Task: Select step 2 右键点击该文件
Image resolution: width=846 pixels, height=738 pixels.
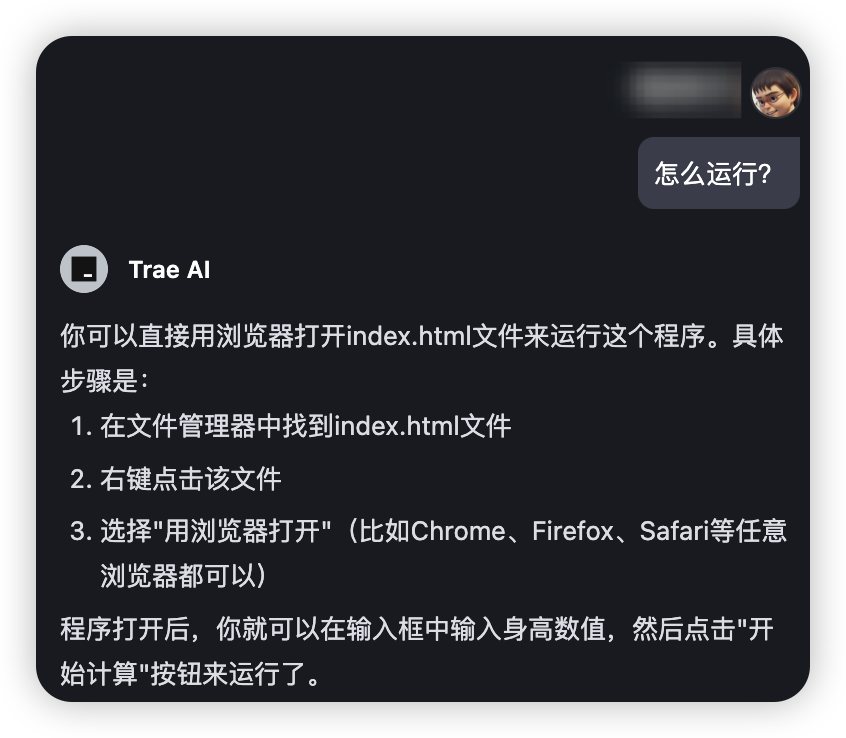Action: click(191, 479)
